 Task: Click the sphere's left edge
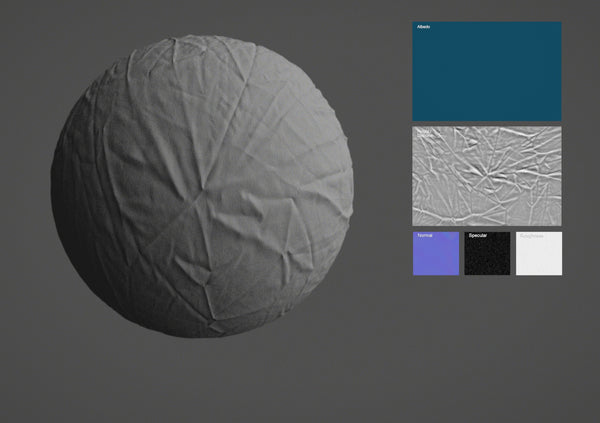coord(54,188)
